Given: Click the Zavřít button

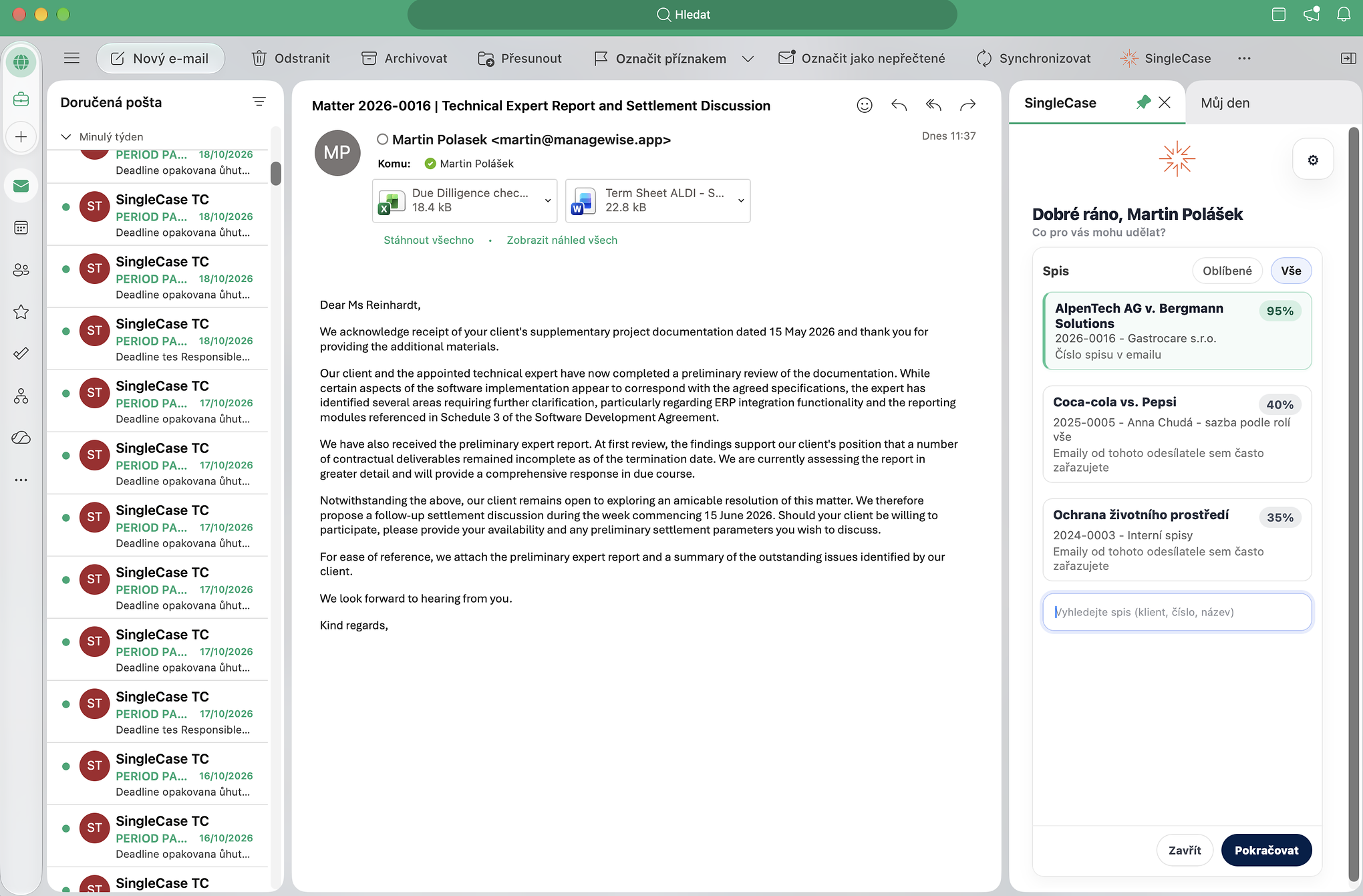Looking at the screenshot, I should [x=1185, y=850].
